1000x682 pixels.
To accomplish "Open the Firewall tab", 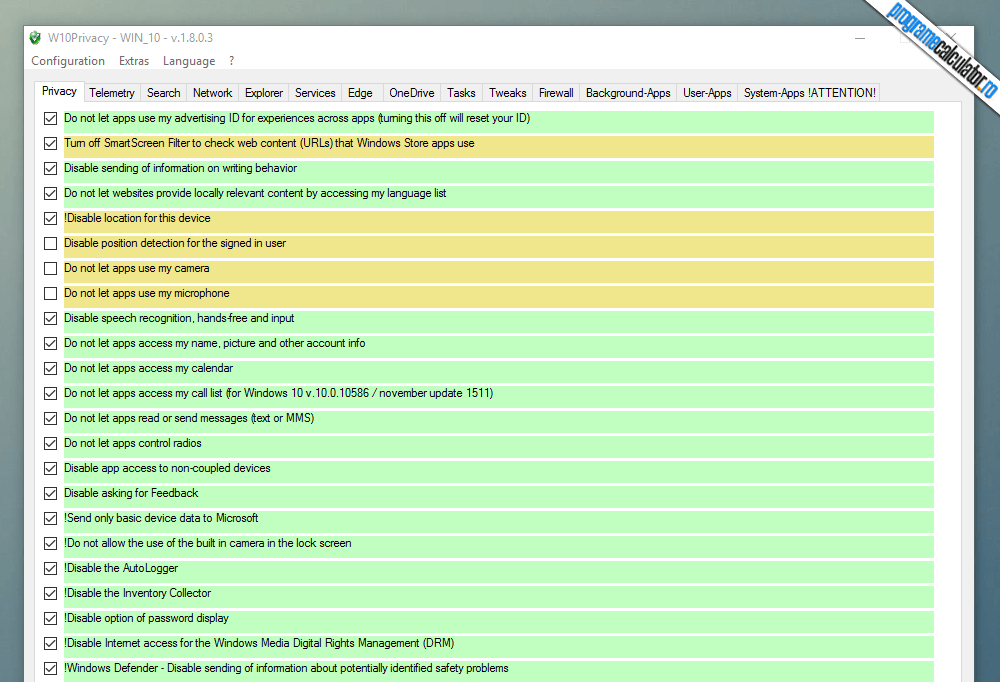I will pyautogui.click(x=556, y=93).
